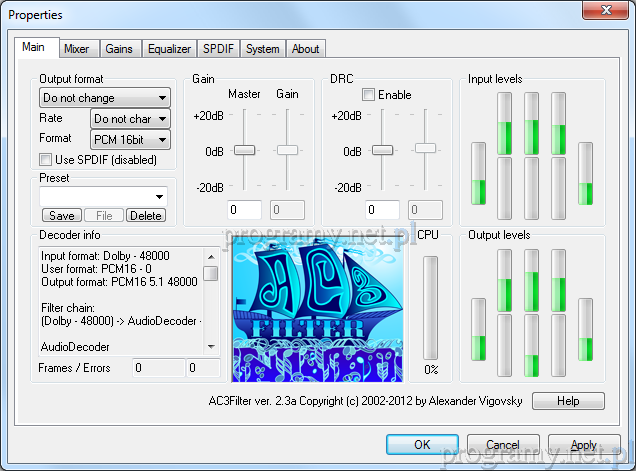The height and width of the screenshot is (471, 636).
Task: Open the About tab
Action: 305,49
